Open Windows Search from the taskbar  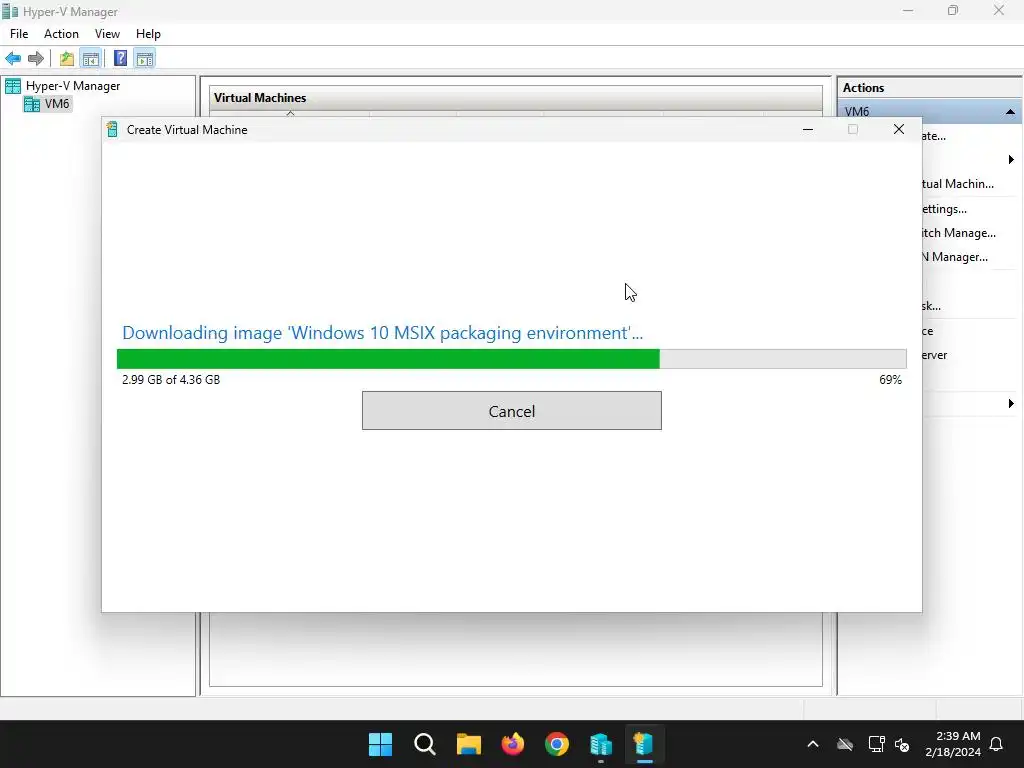[424, 744]
